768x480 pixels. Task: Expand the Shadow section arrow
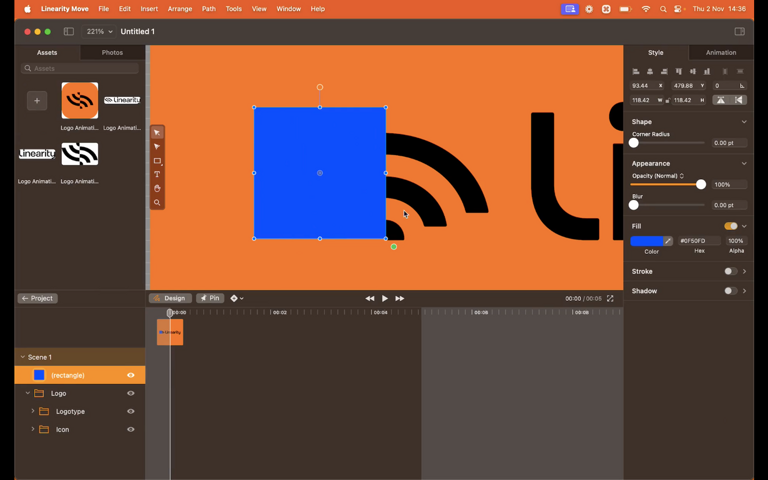click(744, 291)
